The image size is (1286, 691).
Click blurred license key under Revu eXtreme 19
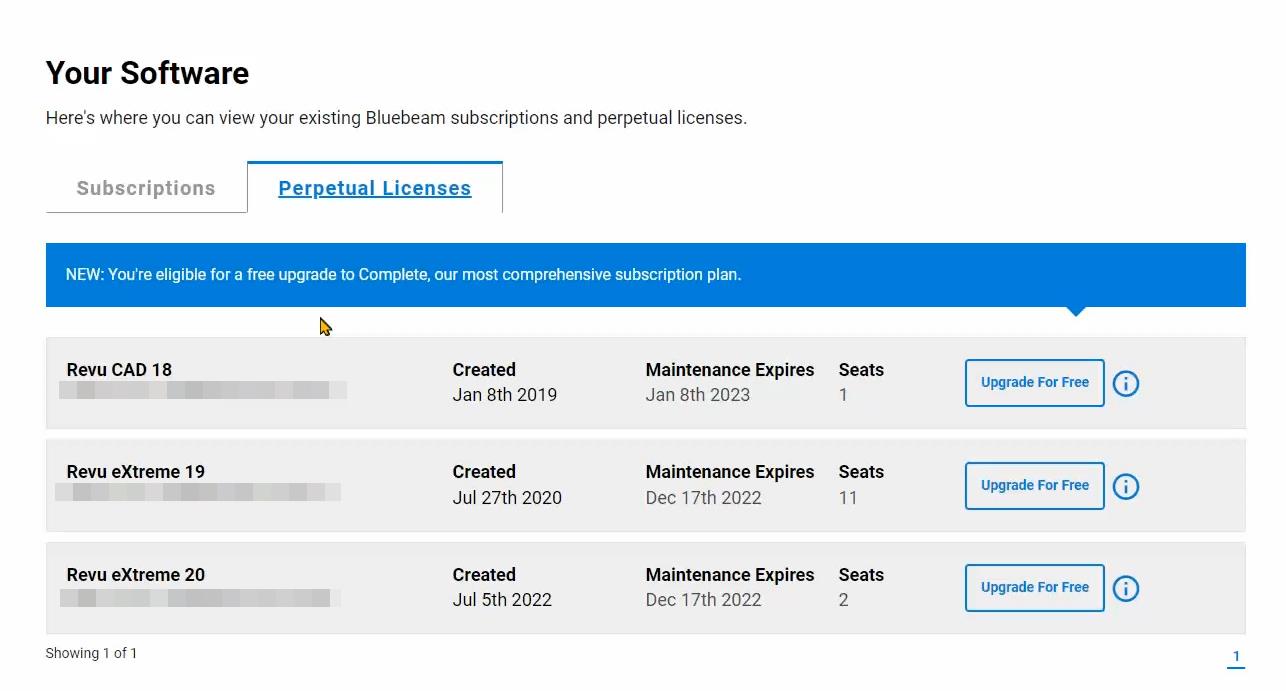(x=198, y=493)
